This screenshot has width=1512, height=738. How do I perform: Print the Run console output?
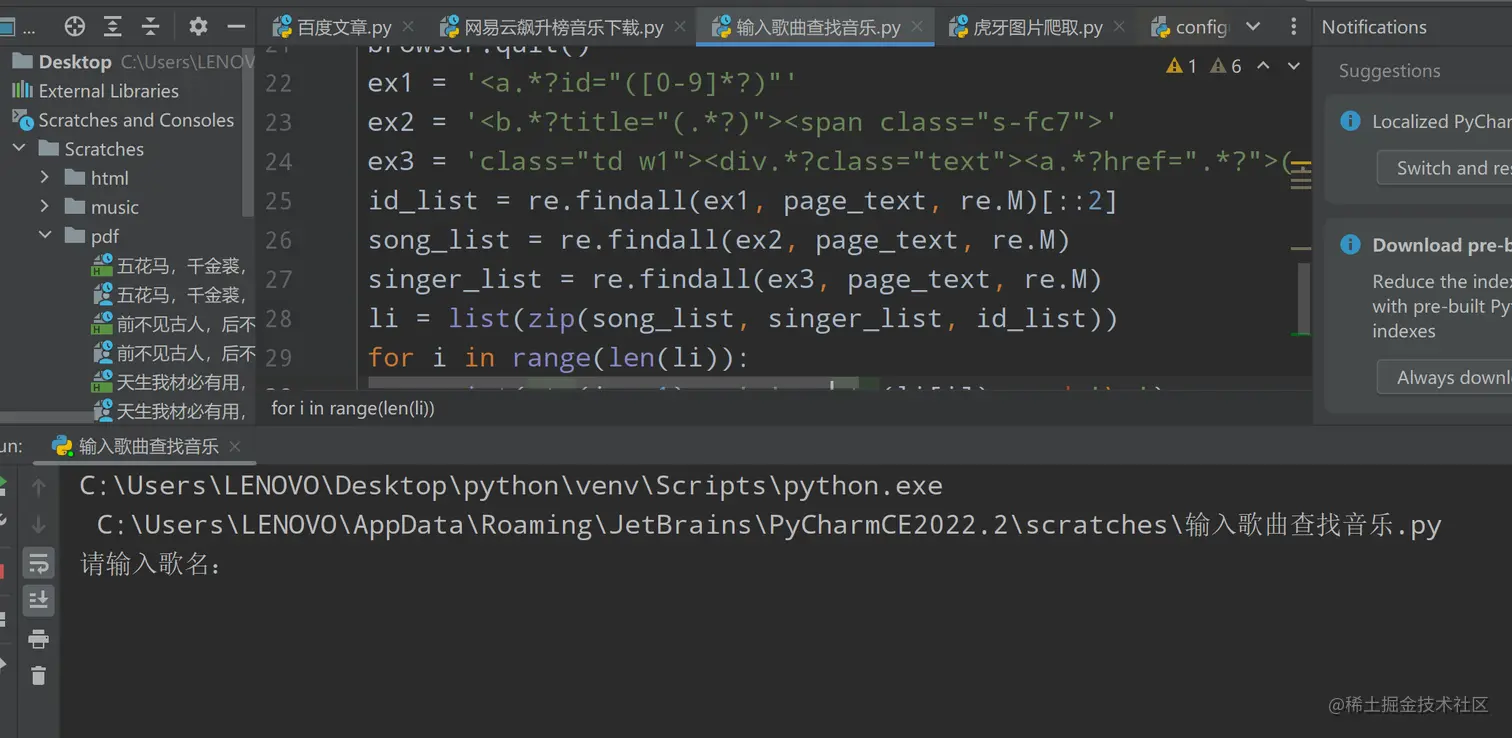pyautogui.click(x=39, y=639)
